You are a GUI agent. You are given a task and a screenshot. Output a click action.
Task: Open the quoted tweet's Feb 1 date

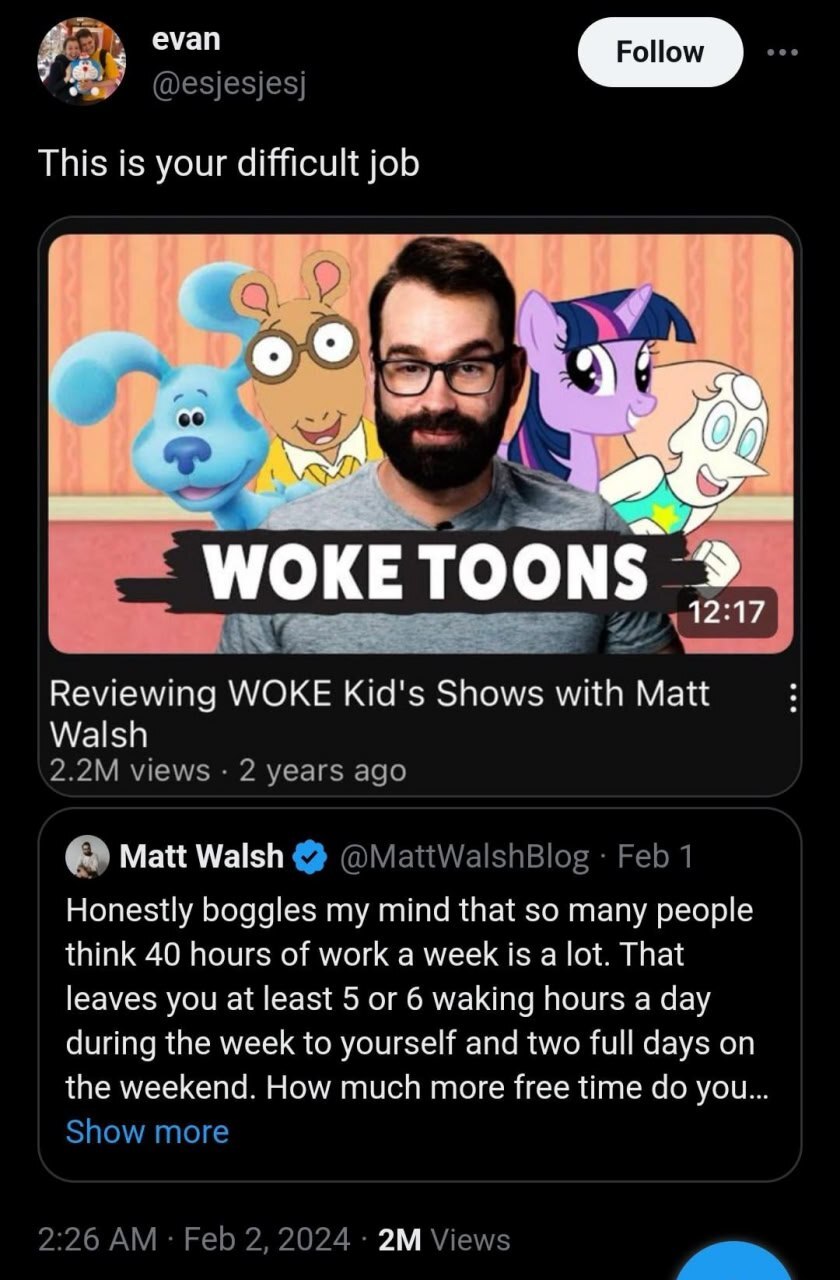(656, 857)
